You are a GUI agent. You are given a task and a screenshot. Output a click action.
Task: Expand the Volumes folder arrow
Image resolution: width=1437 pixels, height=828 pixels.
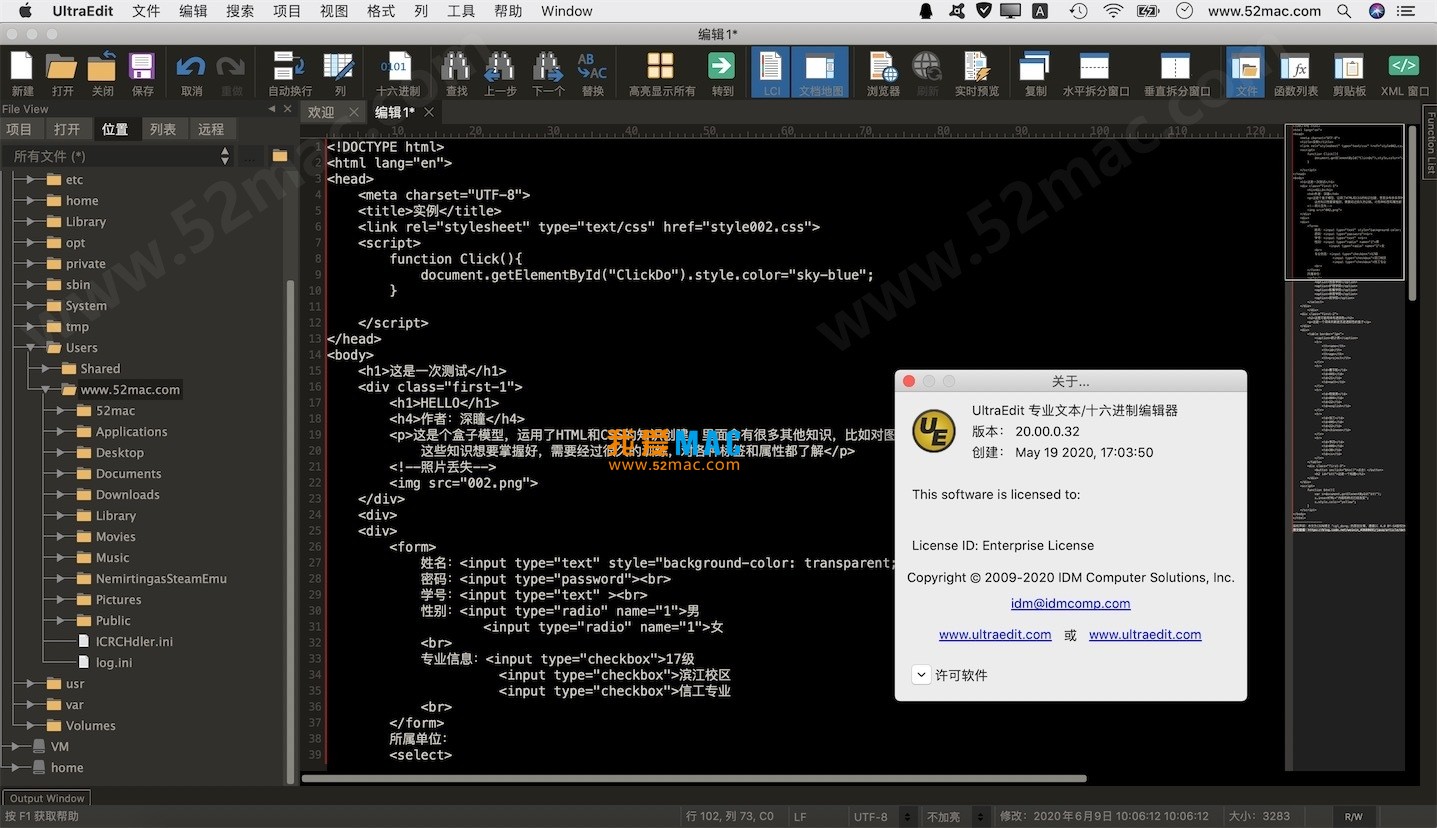click(x=31, y=726)
